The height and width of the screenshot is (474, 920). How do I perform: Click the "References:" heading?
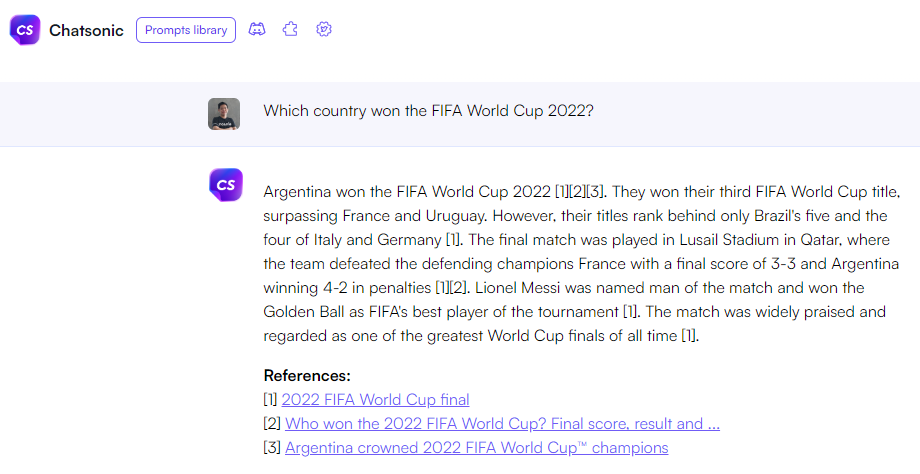click(x=307, y=375)
